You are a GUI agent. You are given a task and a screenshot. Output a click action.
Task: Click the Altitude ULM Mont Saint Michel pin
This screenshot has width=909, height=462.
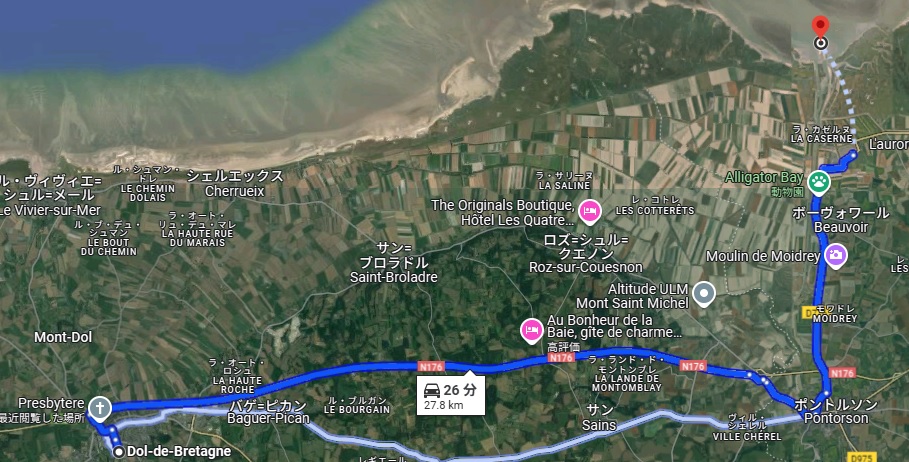[x=703, y=294]
